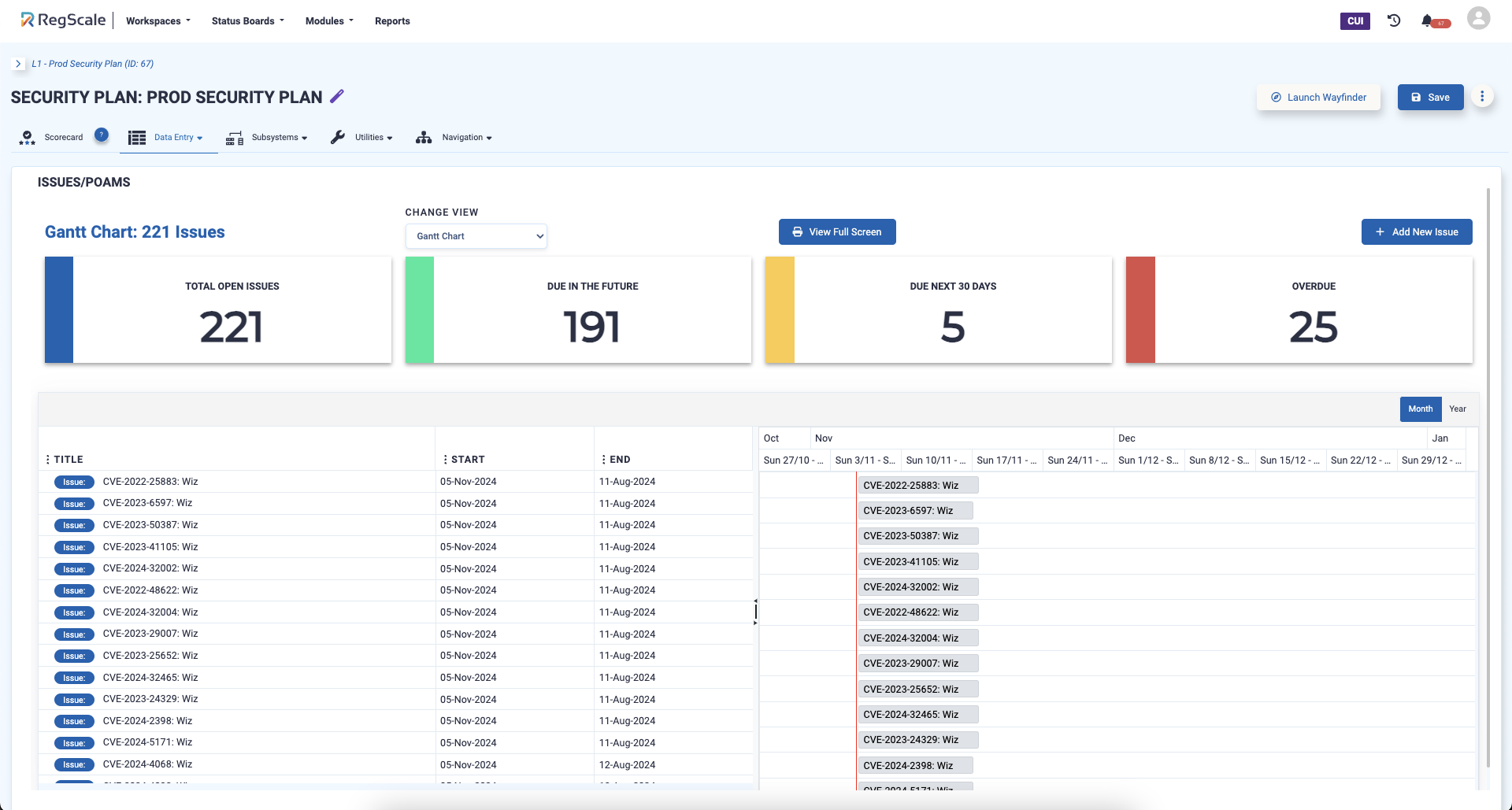Image resolution: width=1512 pixels, height=810 pixels.
Task: Switch Gantt scale to Year
Action: (1458, 409)
